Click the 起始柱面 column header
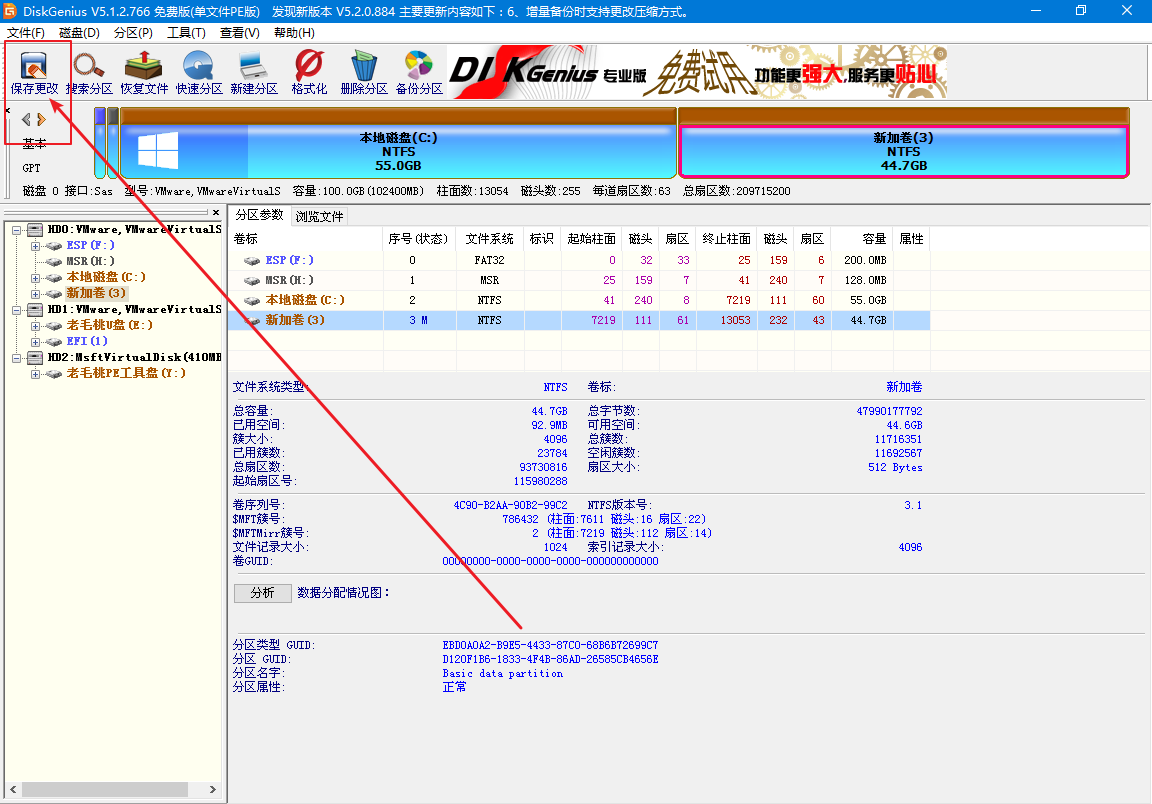The image size is (1152, 804). click(x=592, y=239)
